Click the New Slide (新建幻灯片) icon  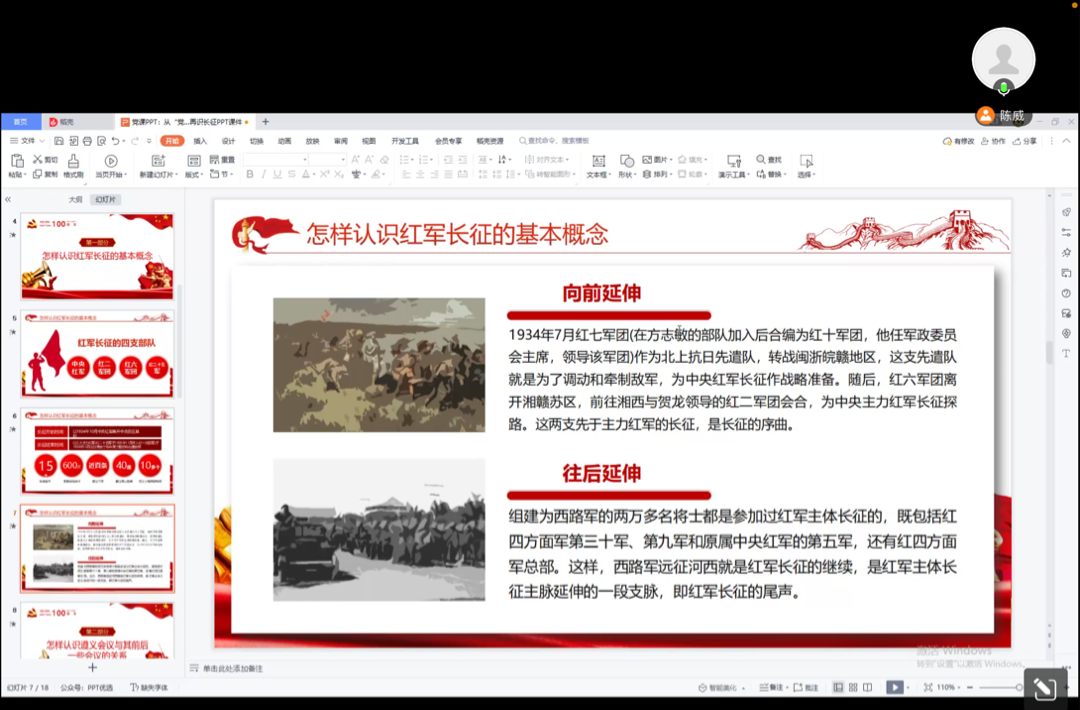click(x=158, y=161)
